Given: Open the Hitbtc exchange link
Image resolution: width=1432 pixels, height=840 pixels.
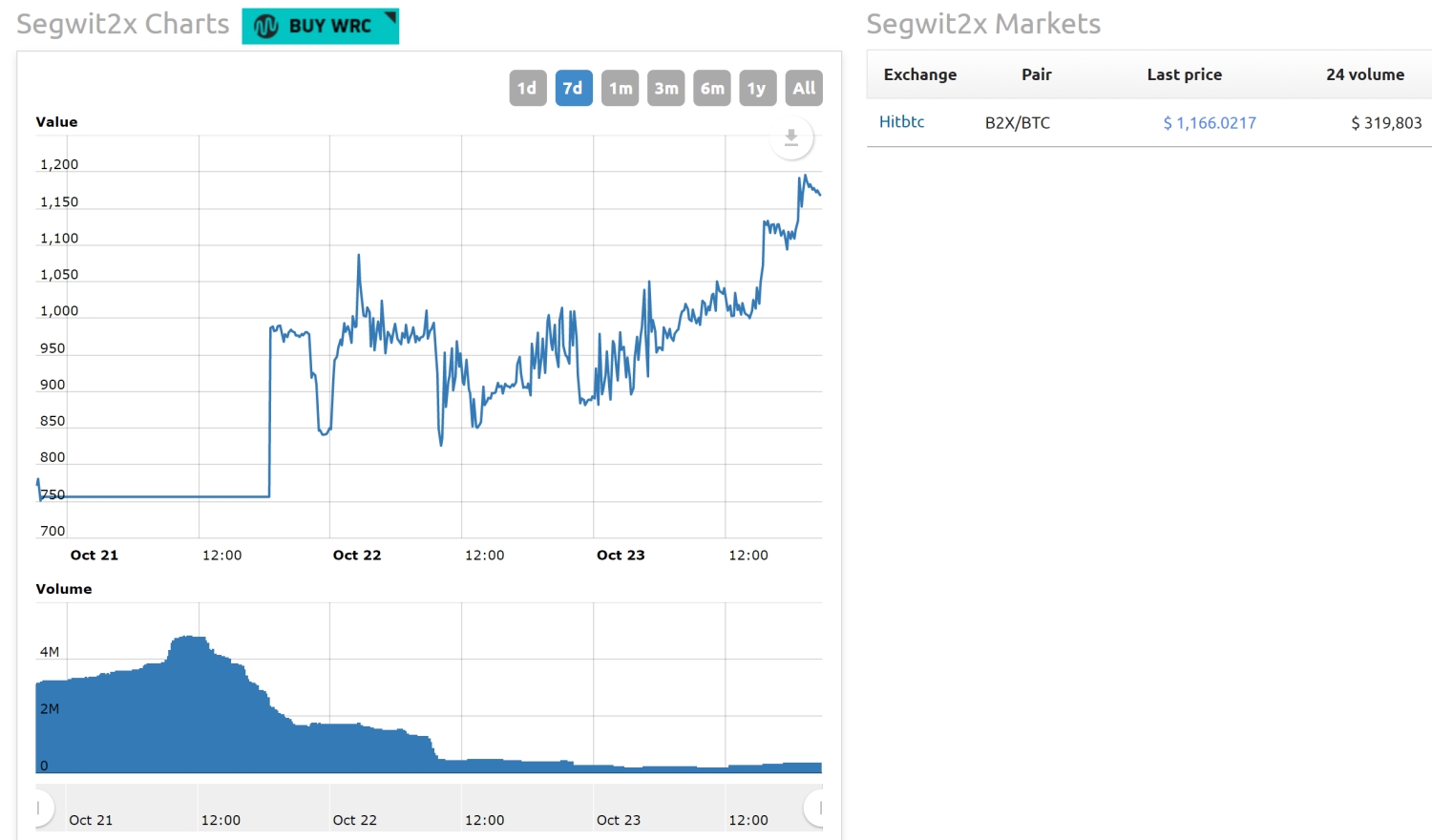Looking at the screenshot, I should click(901, 121).
